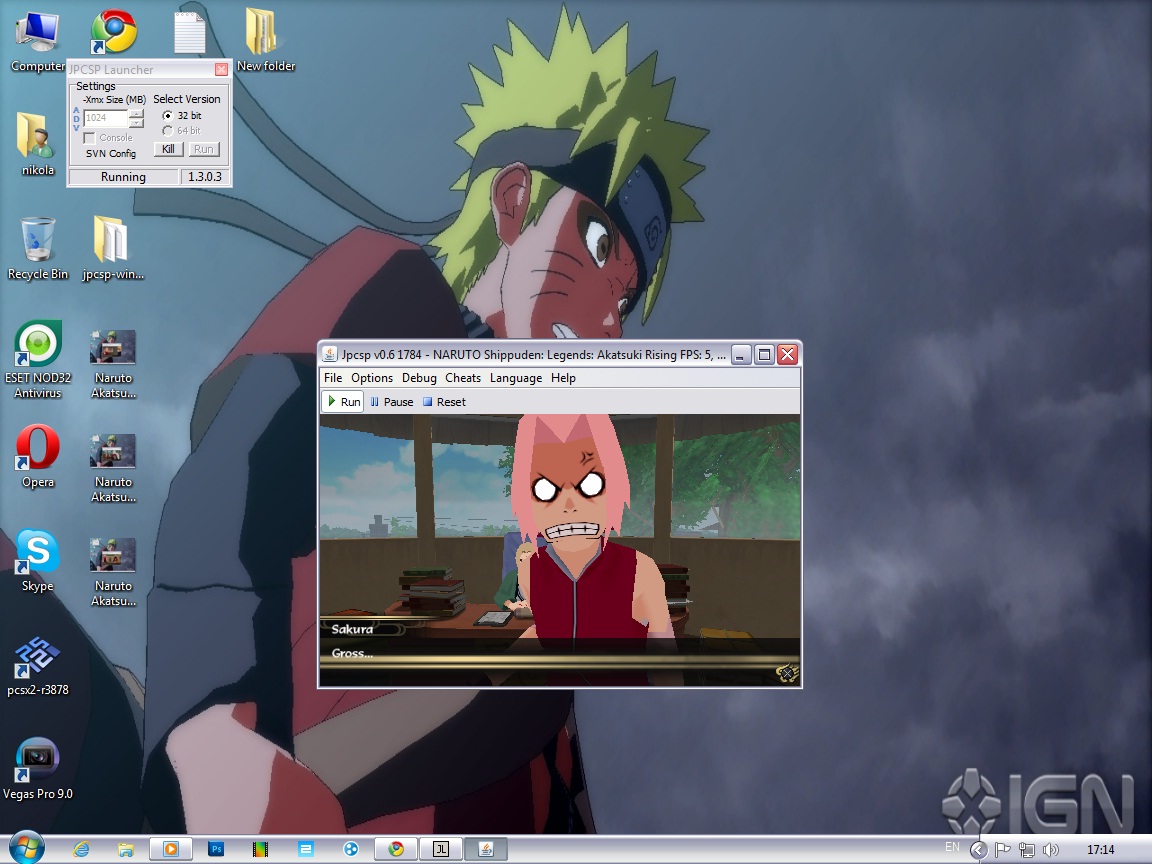Switch to the Java Jpcsp taskbar button
This screenshot has width=1152, height=864.
coord(486,849)
